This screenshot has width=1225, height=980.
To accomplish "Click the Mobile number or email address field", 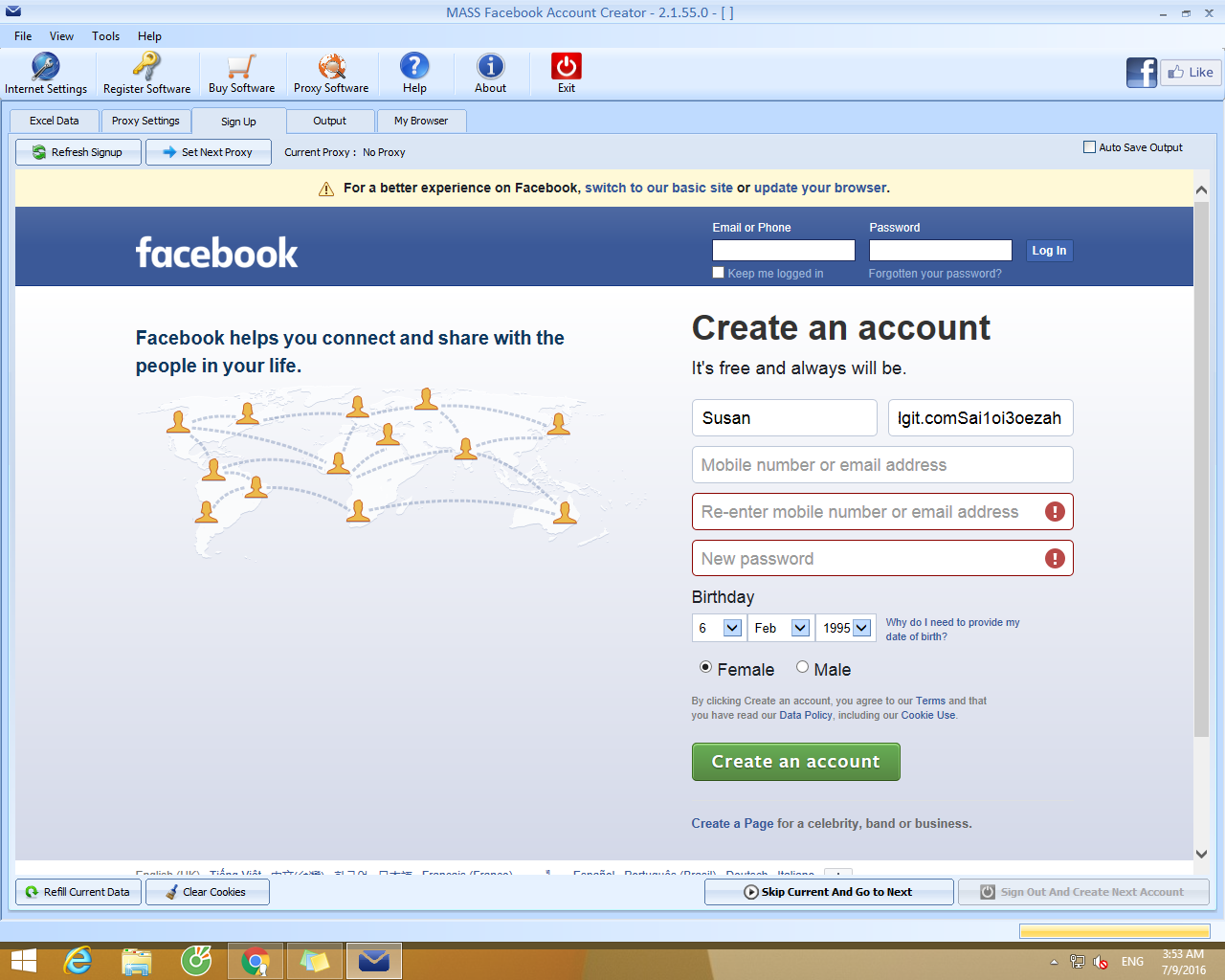I will (881, 465).
